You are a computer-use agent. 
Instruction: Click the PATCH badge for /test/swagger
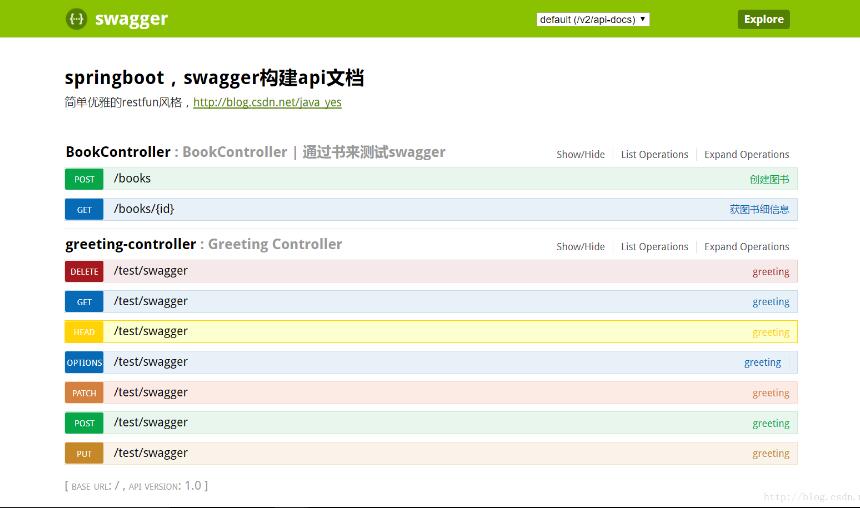tap(84, 393)
